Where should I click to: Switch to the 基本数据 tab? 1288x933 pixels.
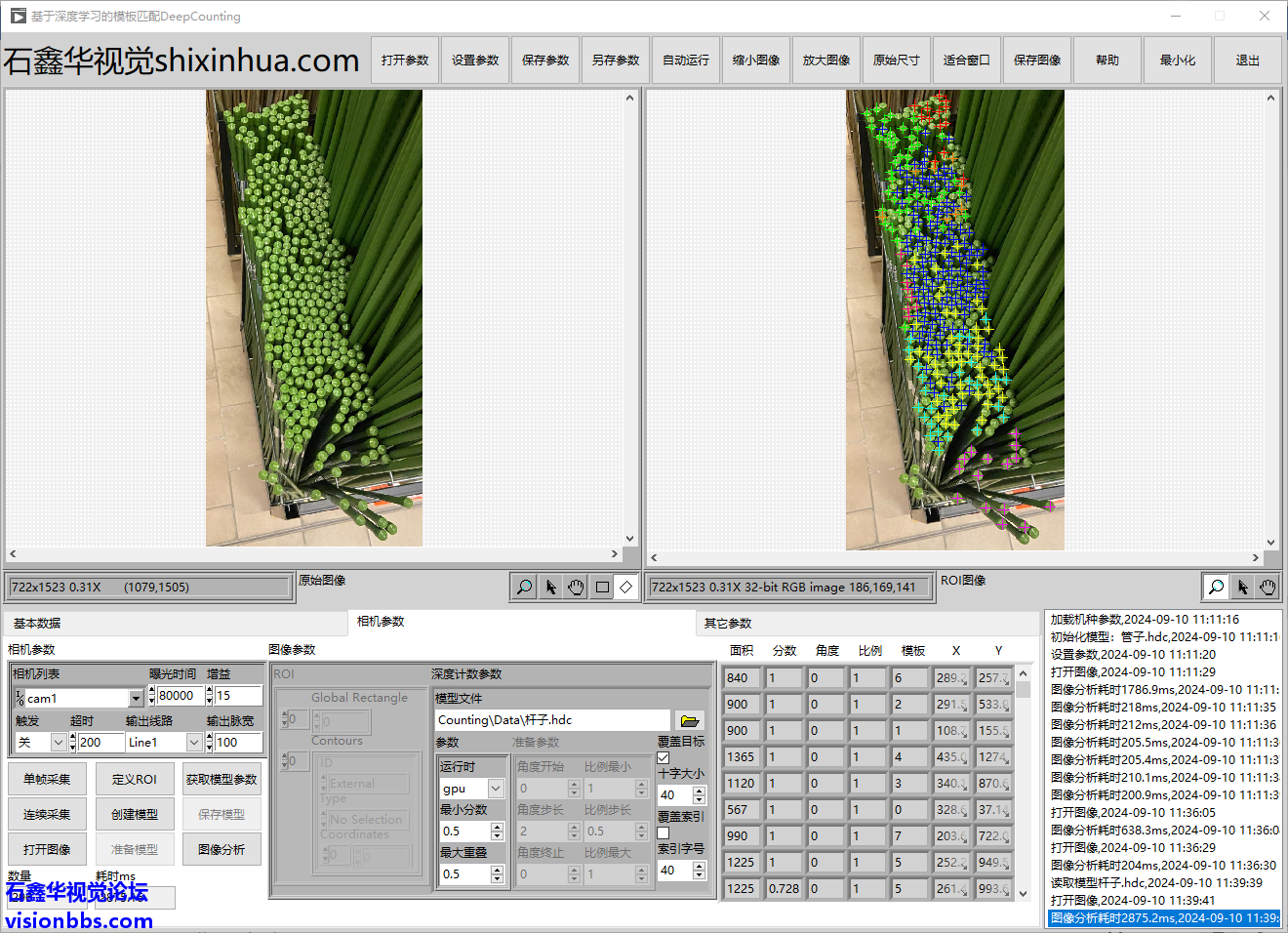(x=37, y=623)
